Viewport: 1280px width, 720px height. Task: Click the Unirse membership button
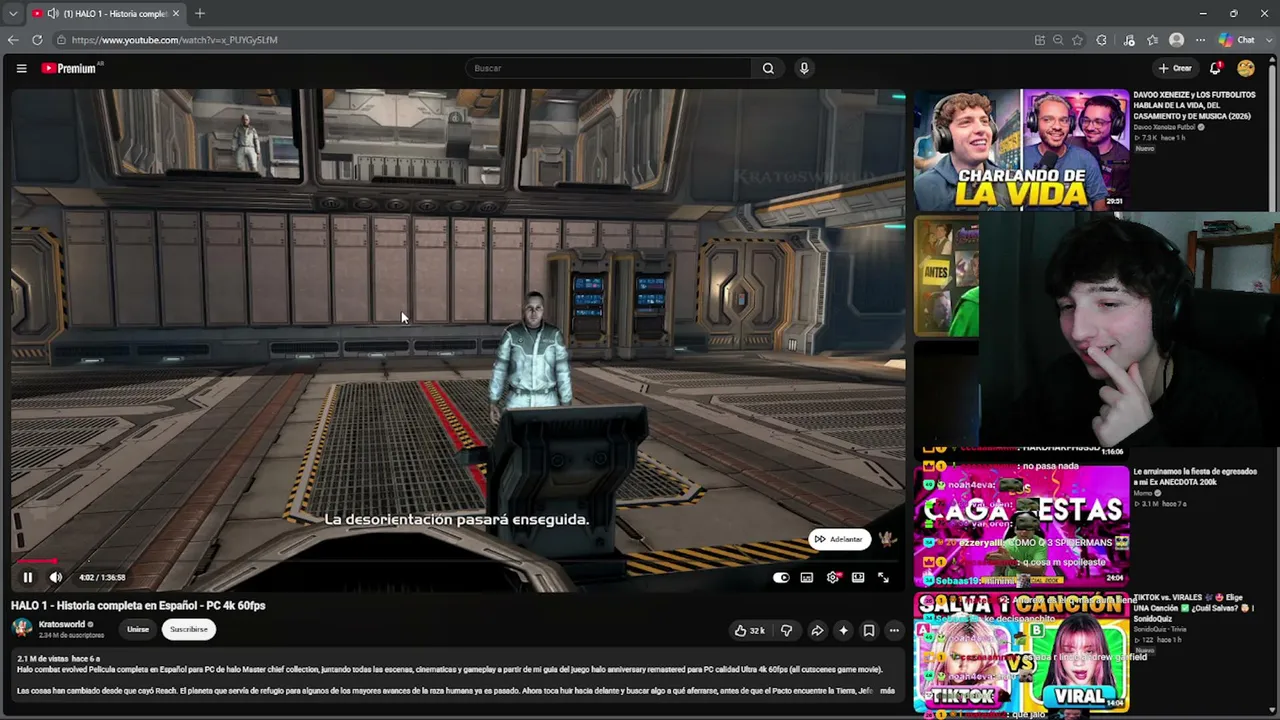click(x=138, y=629)
